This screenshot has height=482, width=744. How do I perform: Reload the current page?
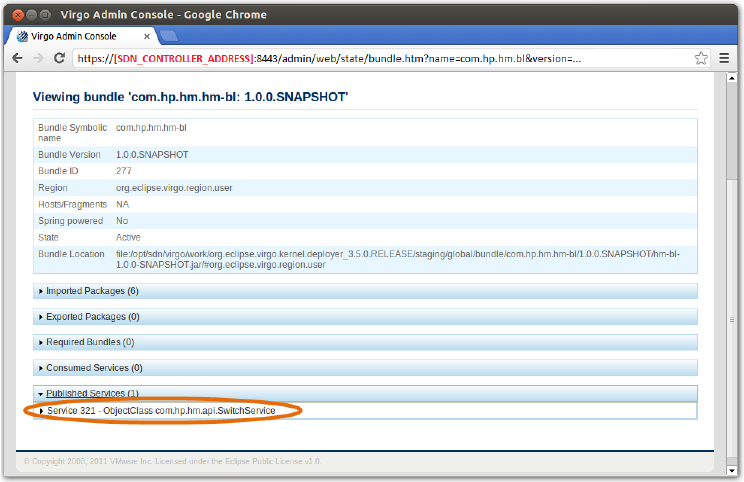pos(60,58)
